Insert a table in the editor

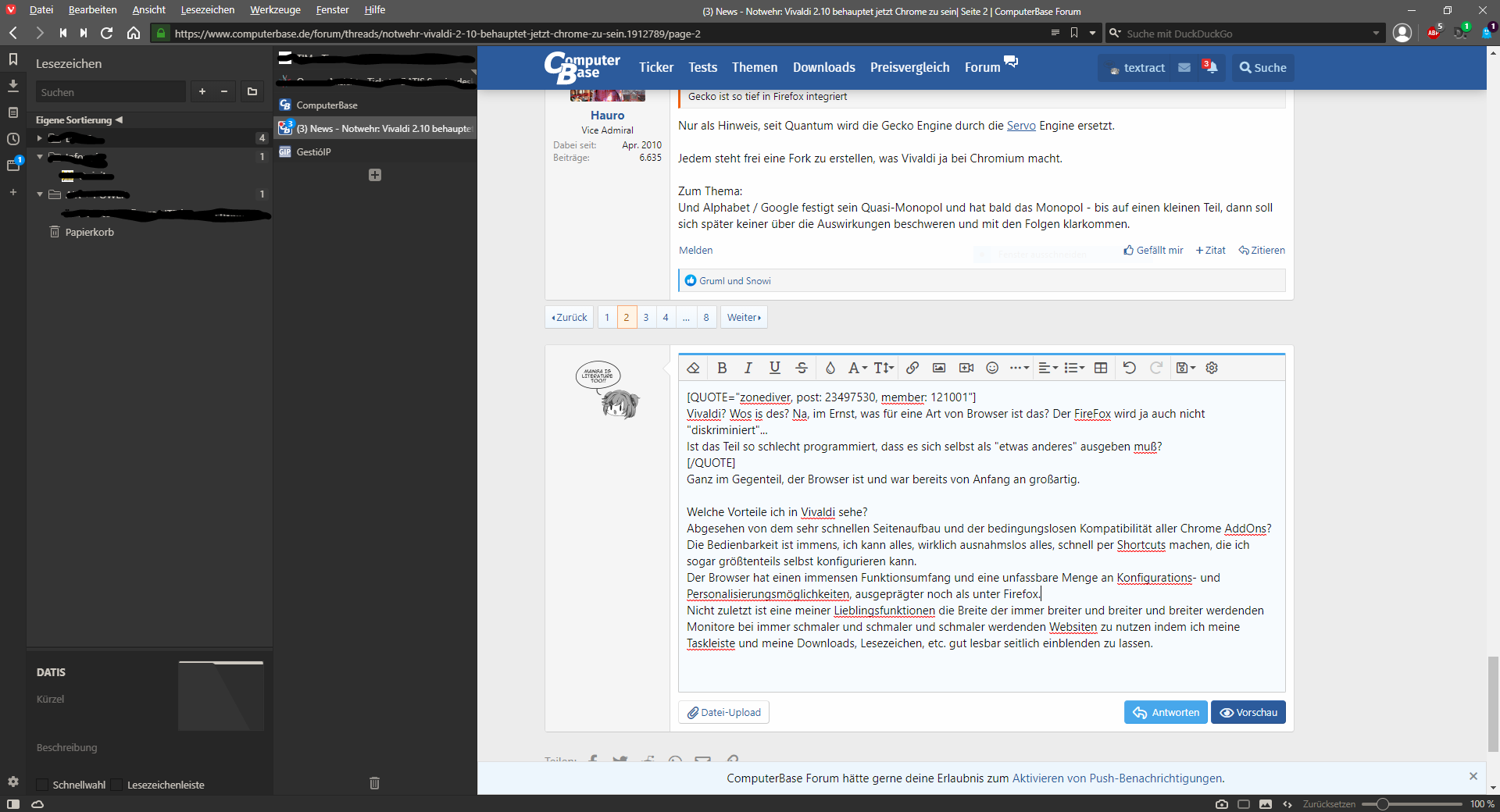click(x=1101, y=368)
